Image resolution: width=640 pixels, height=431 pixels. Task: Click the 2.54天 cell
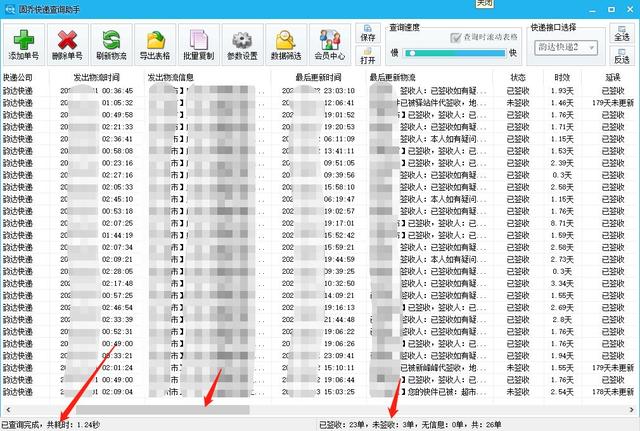[x=562, y=392]
